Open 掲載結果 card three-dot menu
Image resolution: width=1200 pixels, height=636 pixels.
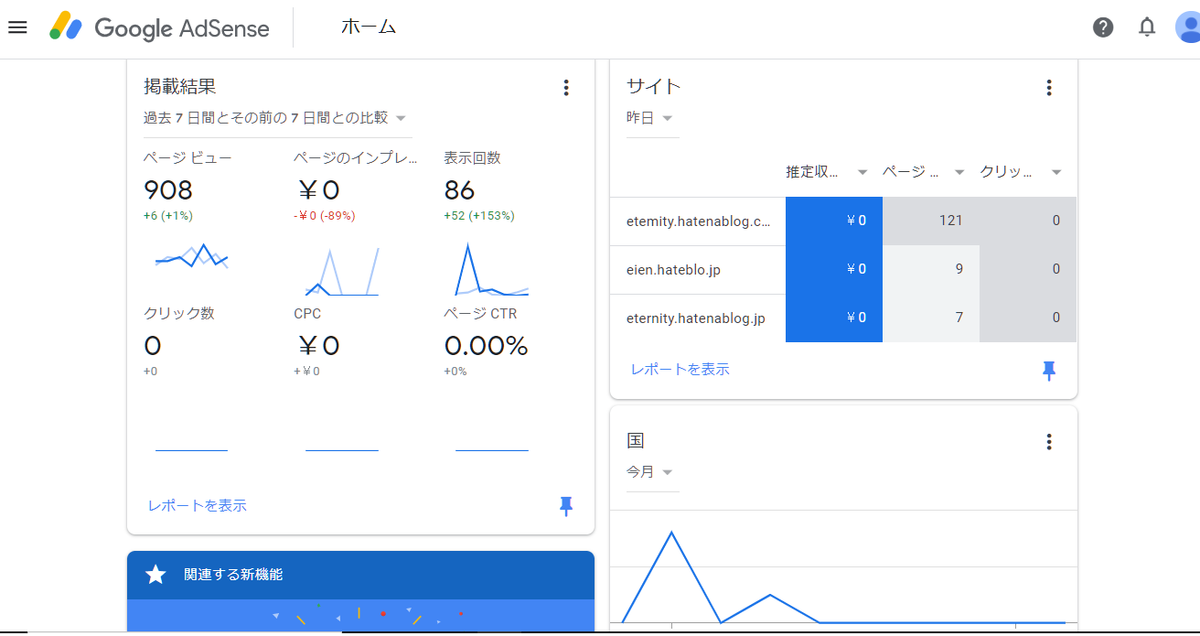(x=566, y=88)
